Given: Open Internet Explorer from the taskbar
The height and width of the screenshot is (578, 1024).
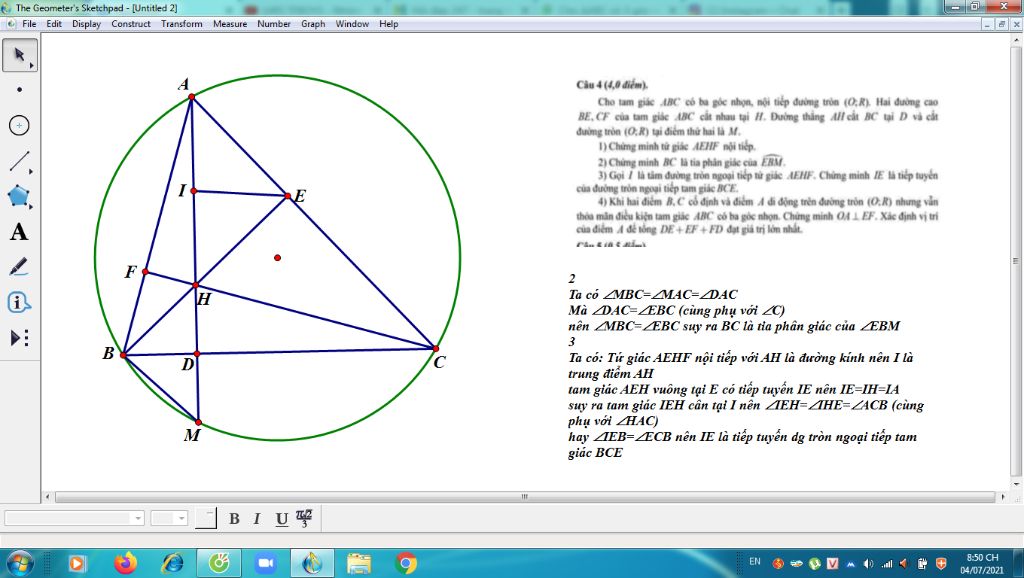Looking at the screenshot, I should point(172,563).
